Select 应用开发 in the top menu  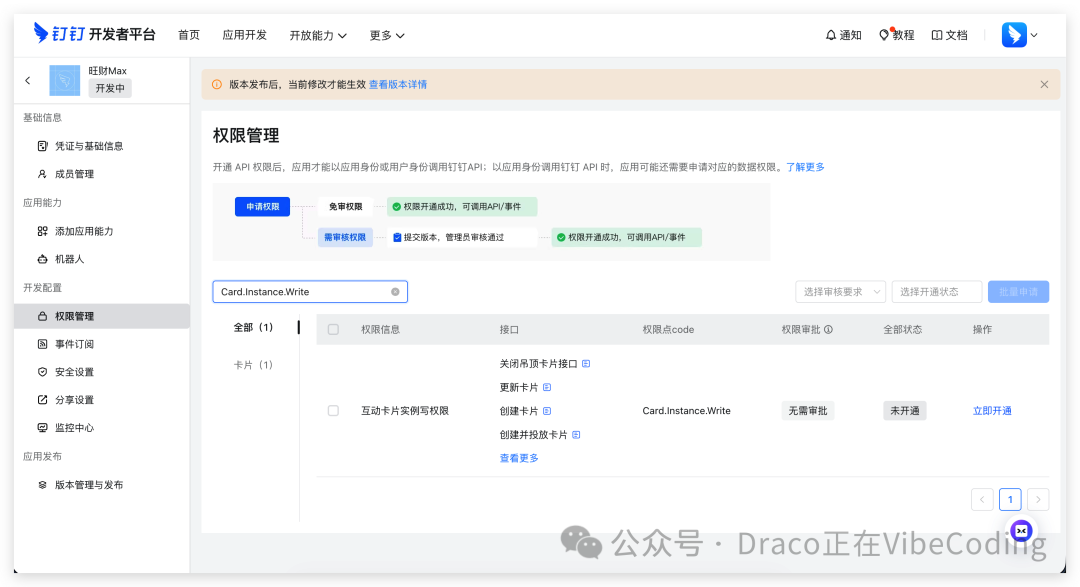pos(244,35)
